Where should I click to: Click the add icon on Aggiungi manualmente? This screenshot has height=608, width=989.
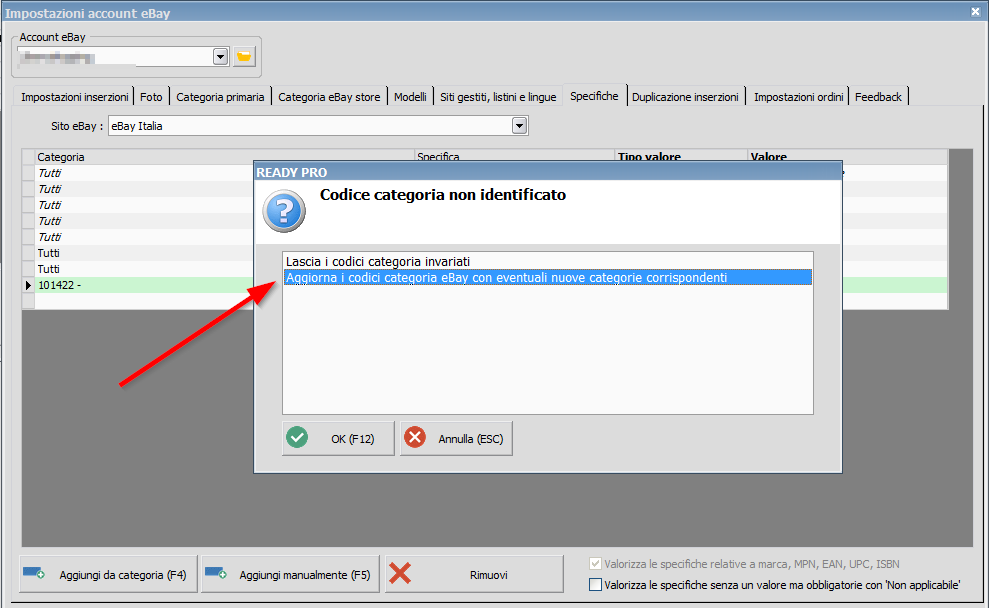216,573
